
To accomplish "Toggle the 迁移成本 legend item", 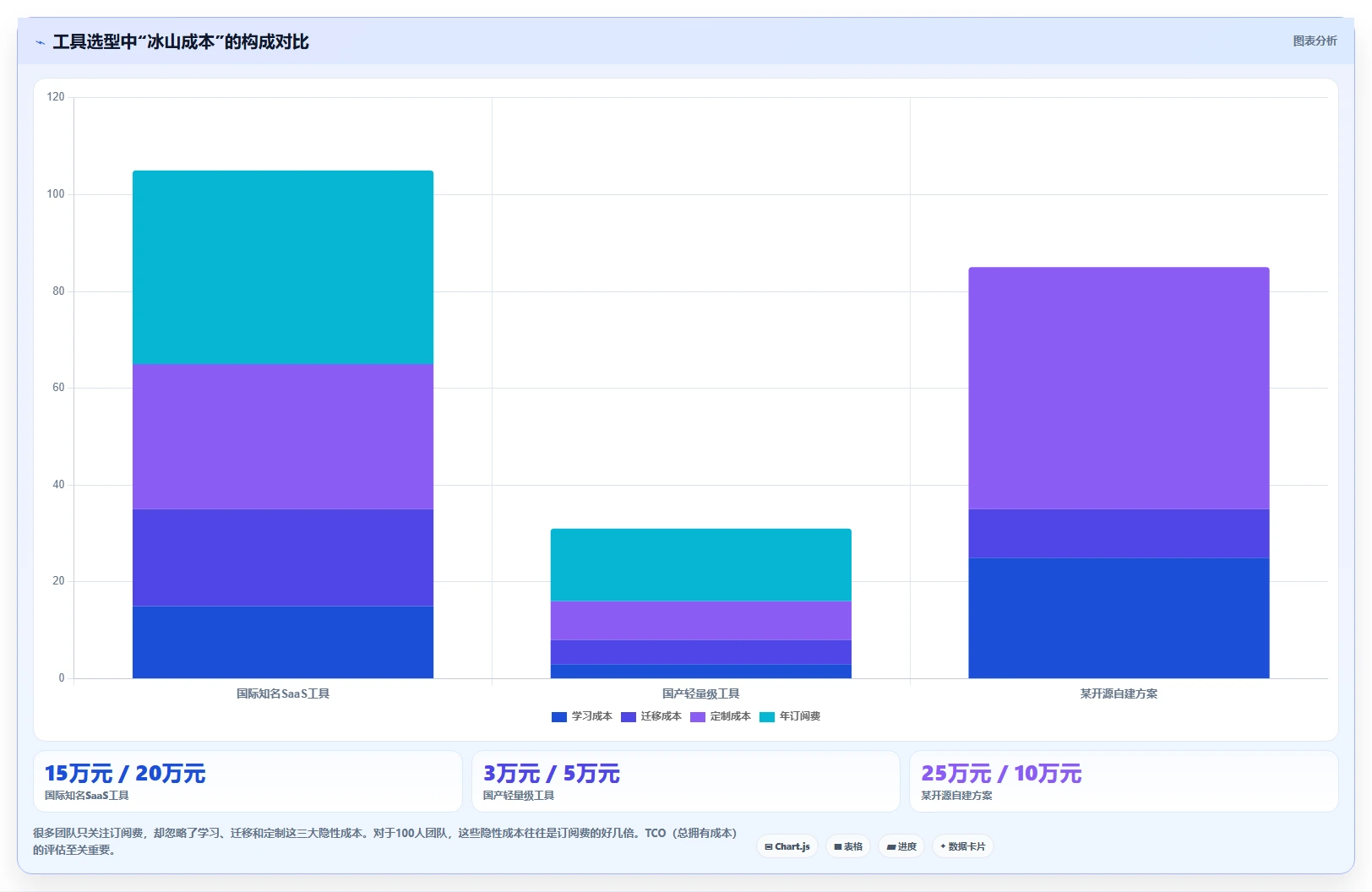I will tap(651, 716).
